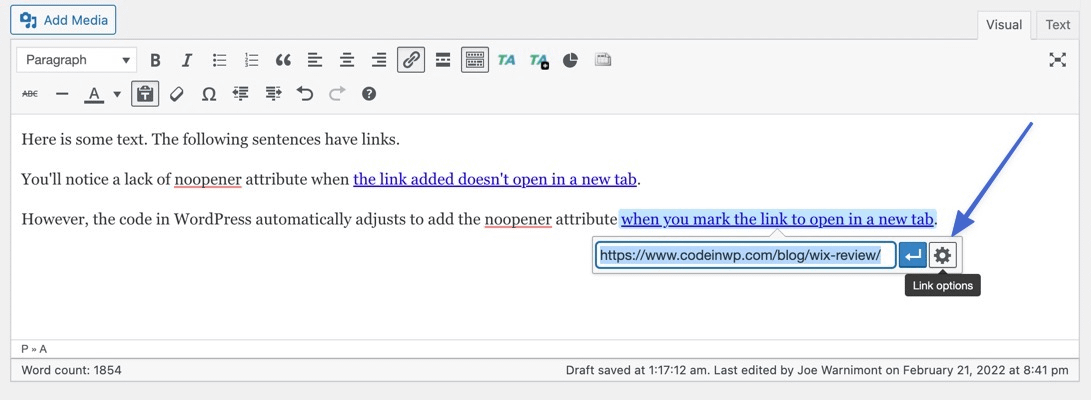This screenshot has height=400, width=1091.
Task: Click the text 'Here is some text.'
Action: click(85, 139)
